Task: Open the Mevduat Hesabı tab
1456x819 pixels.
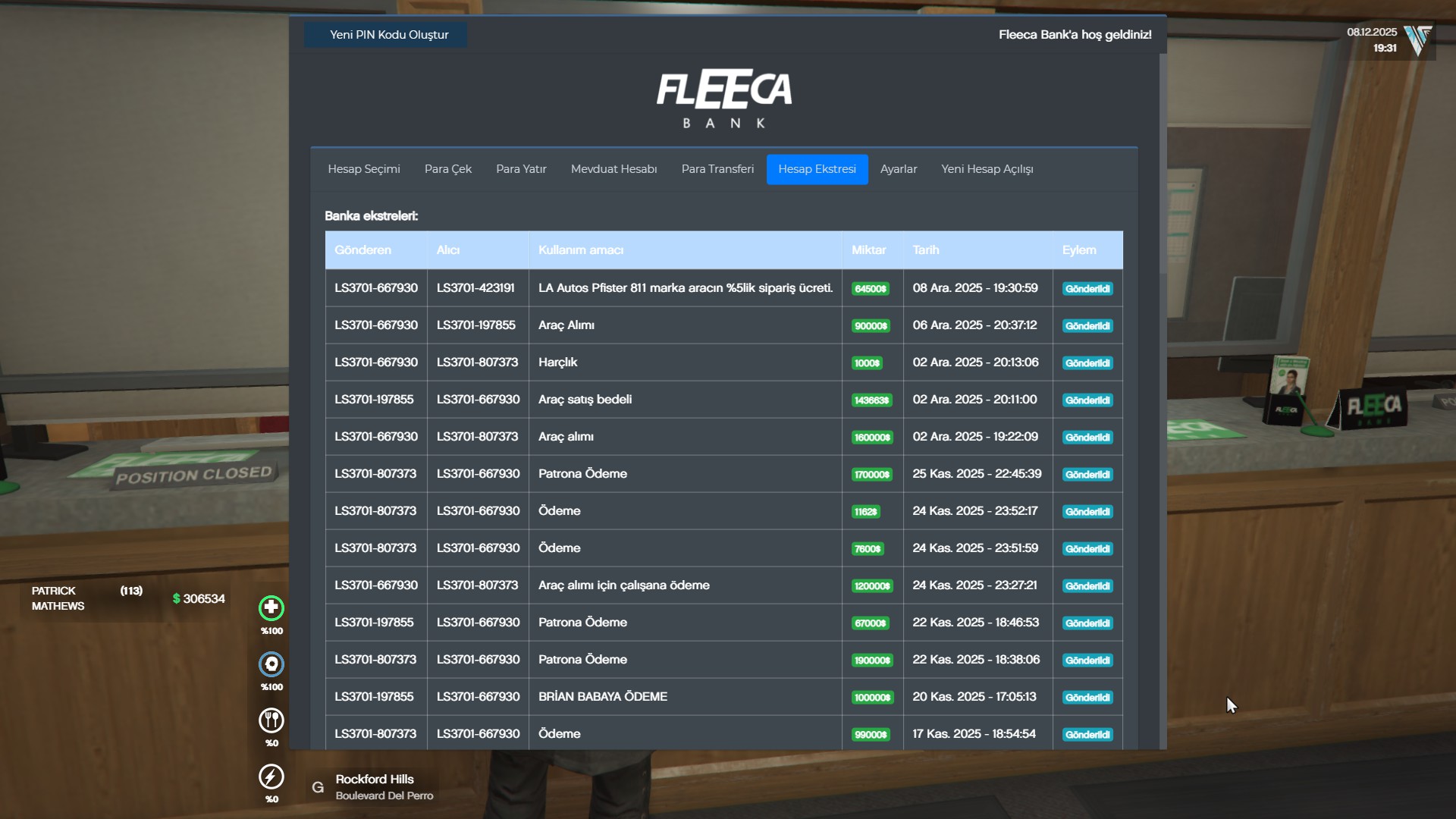Action: (614, 169)
